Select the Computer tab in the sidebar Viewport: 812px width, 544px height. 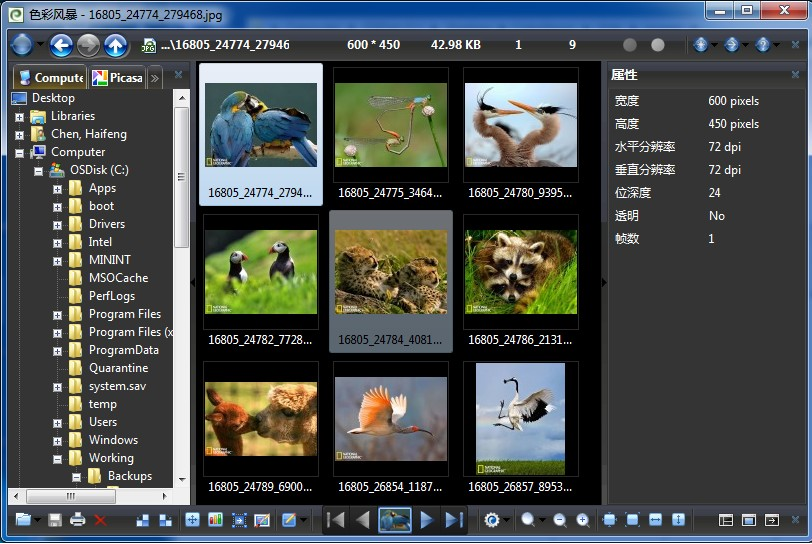pyautogui.click(x=50, y=77)
